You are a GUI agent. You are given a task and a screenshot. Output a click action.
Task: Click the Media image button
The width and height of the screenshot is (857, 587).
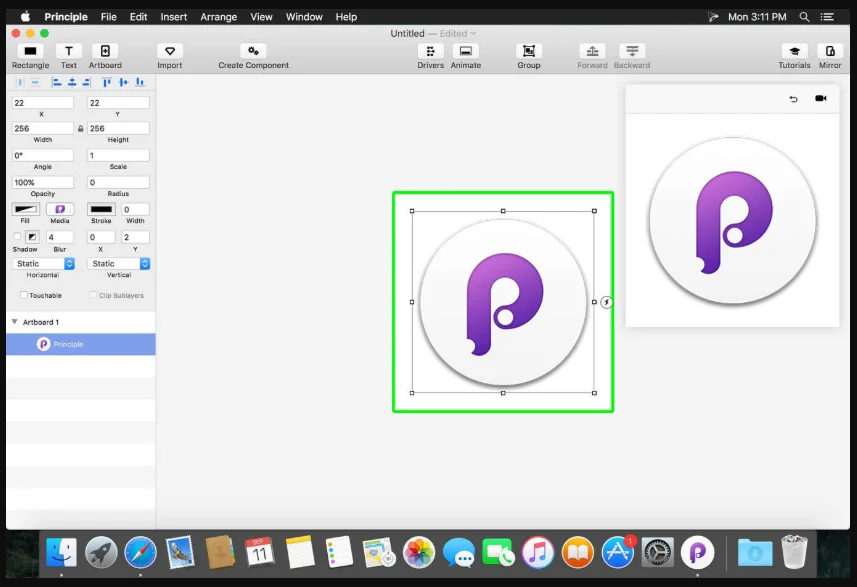(60, 209)
